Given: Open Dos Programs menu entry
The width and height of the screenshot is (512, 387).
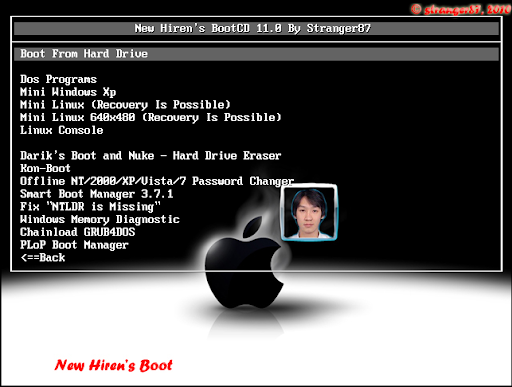Looking at the screenshot, I should (x=58, y=79).
